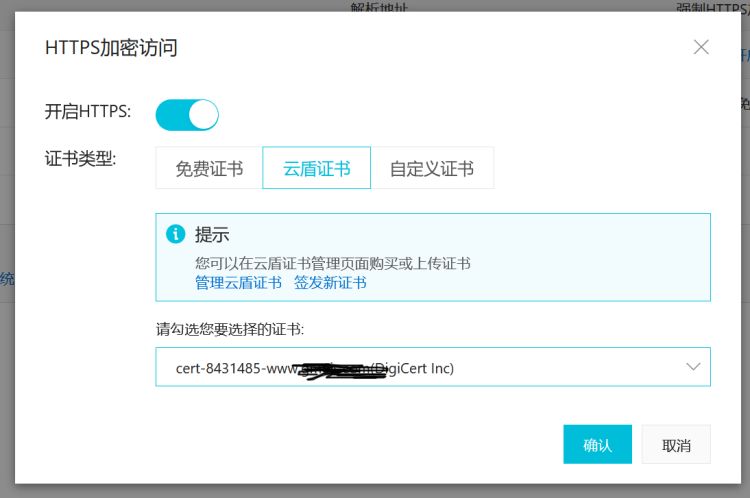750x498 pixels.
Task: Open the 管理云盾证书 link
Action: [x=238, y=283]
